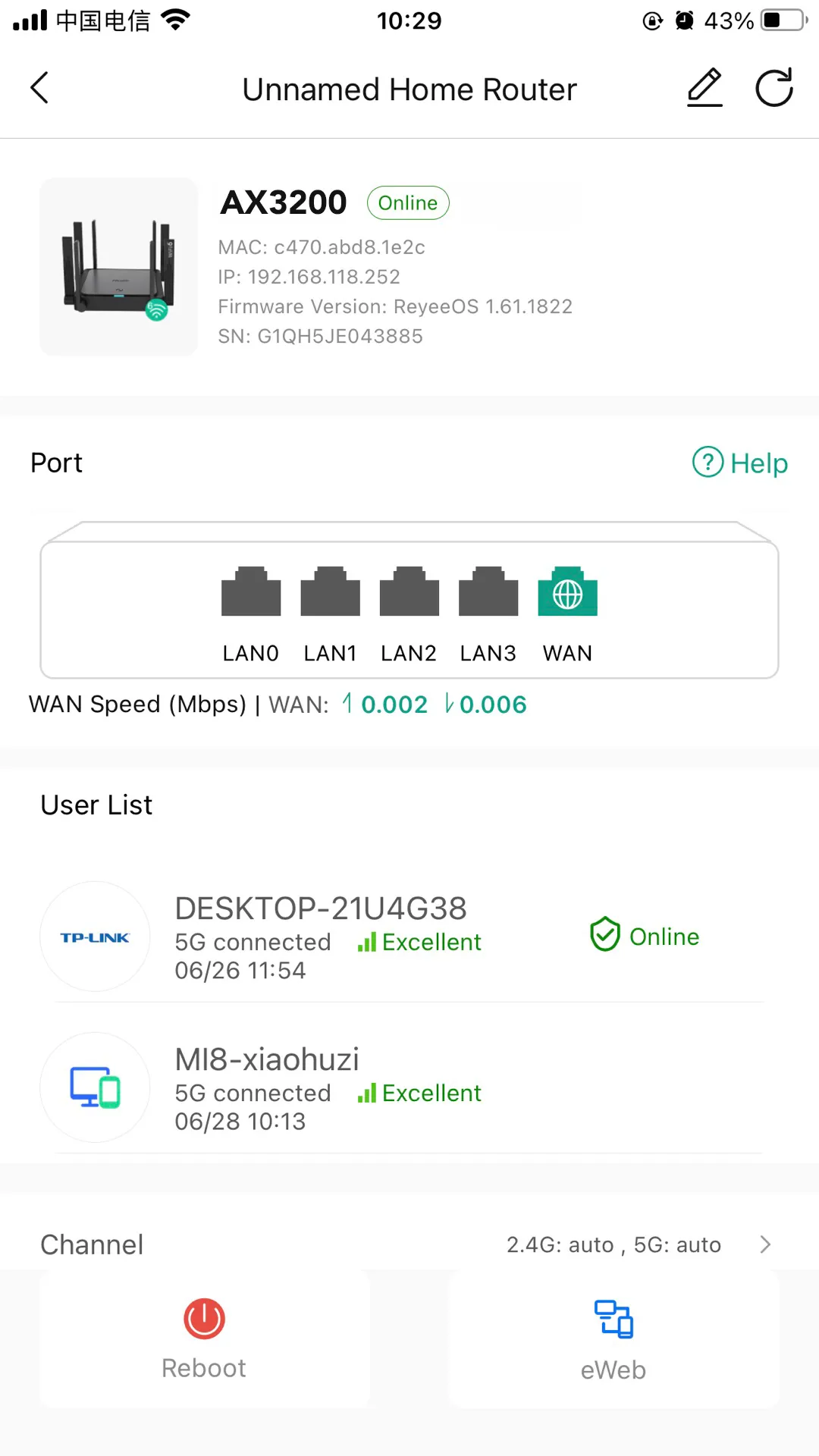The height and width of the screenshot is (1456, 819).
Task: Tap the Online shield icon for DESKTOP-21U4G38
Action: click(605, 934)
